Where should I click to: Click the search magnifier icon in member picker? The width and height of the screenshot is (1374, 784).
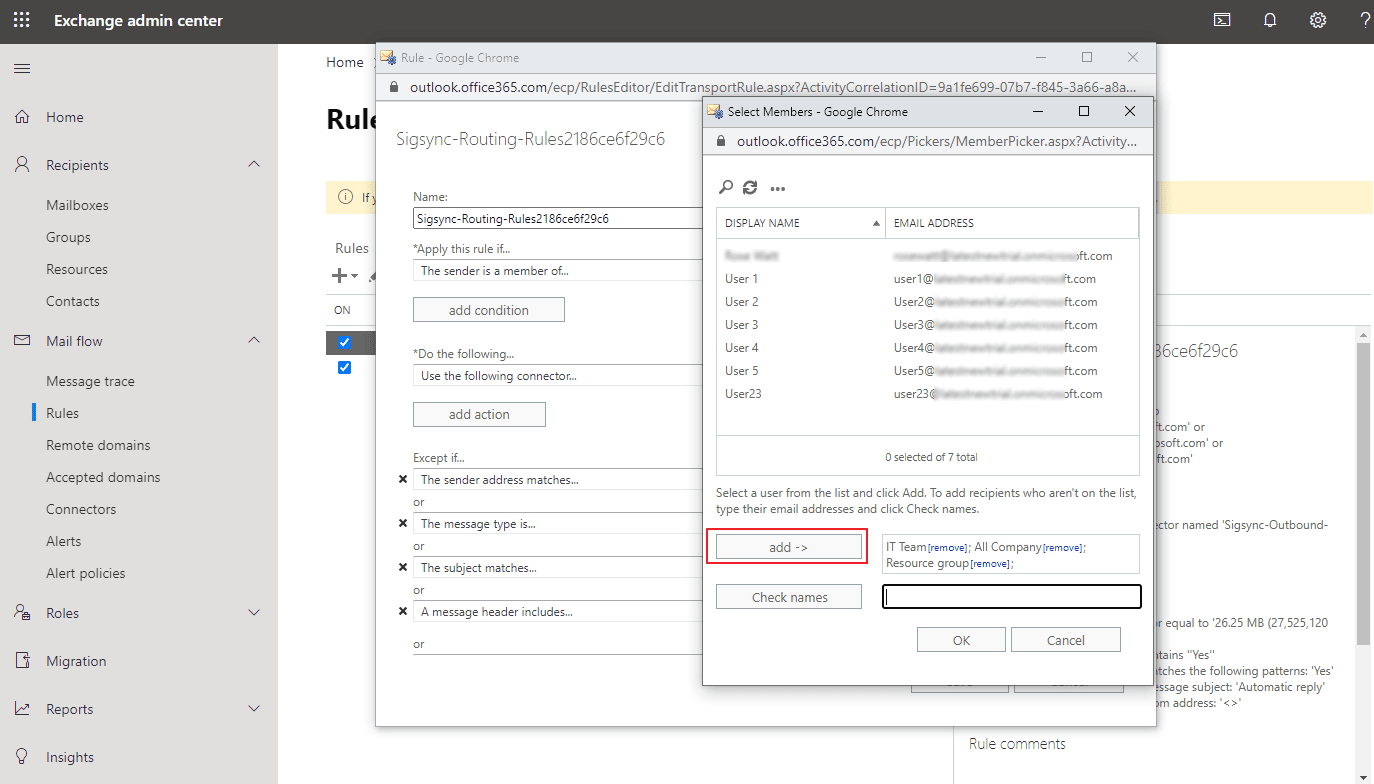[x=726, y=187]
